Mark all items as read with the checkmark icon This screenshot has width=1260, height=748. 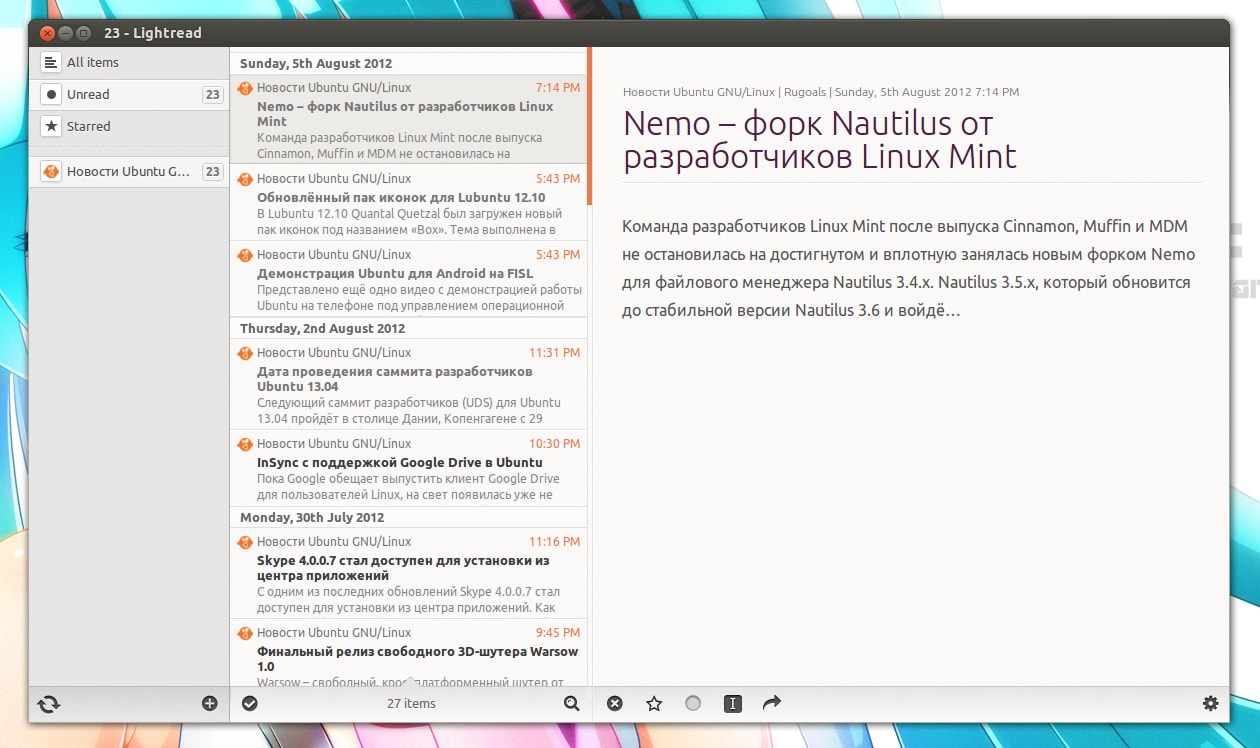click(x=250, y=703)
